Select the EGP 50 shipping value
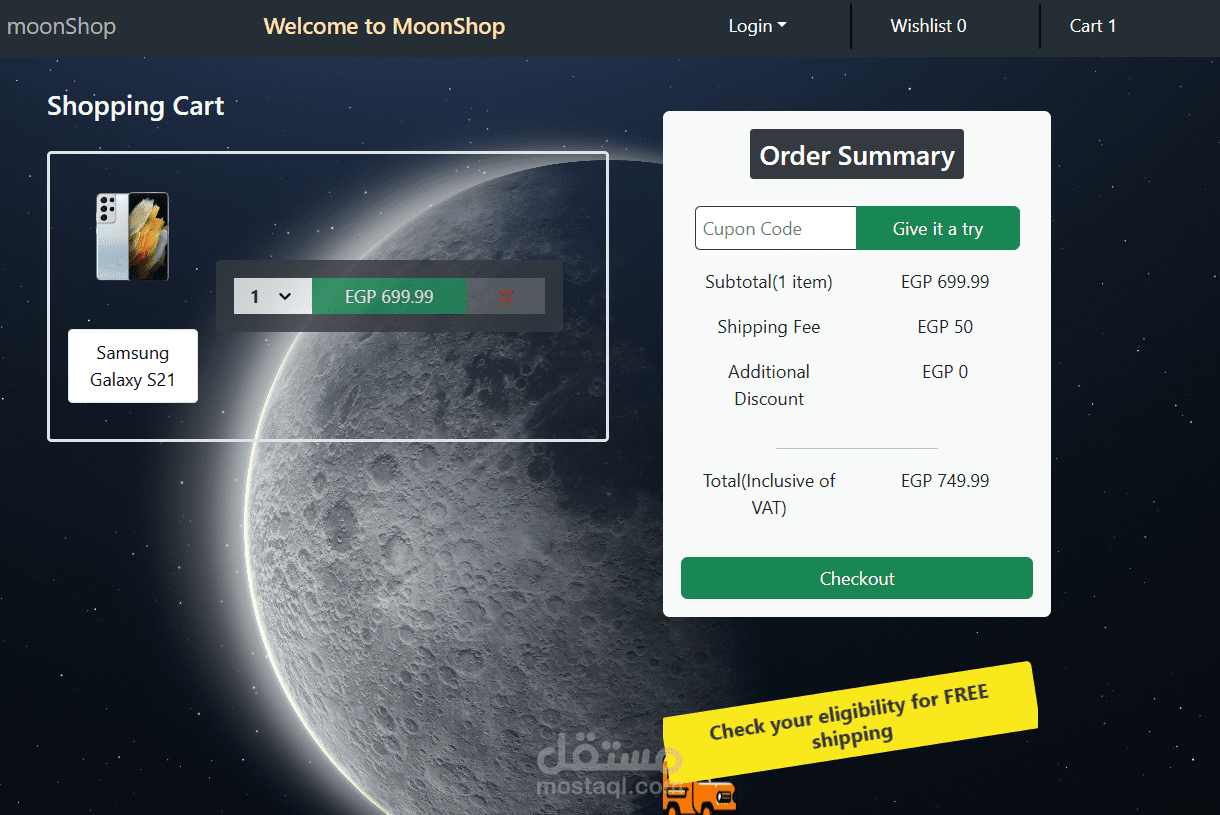The width and height of the screenshot is (1220, 815). (945, 327)
